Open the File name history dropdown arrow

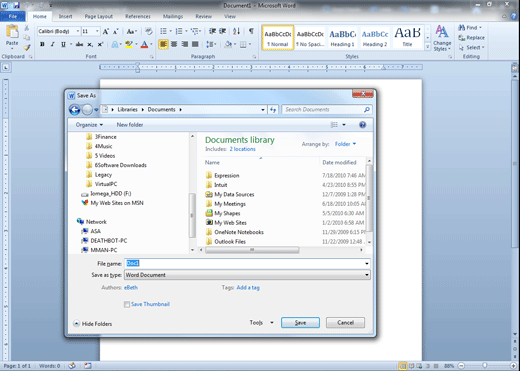[367, 264]
